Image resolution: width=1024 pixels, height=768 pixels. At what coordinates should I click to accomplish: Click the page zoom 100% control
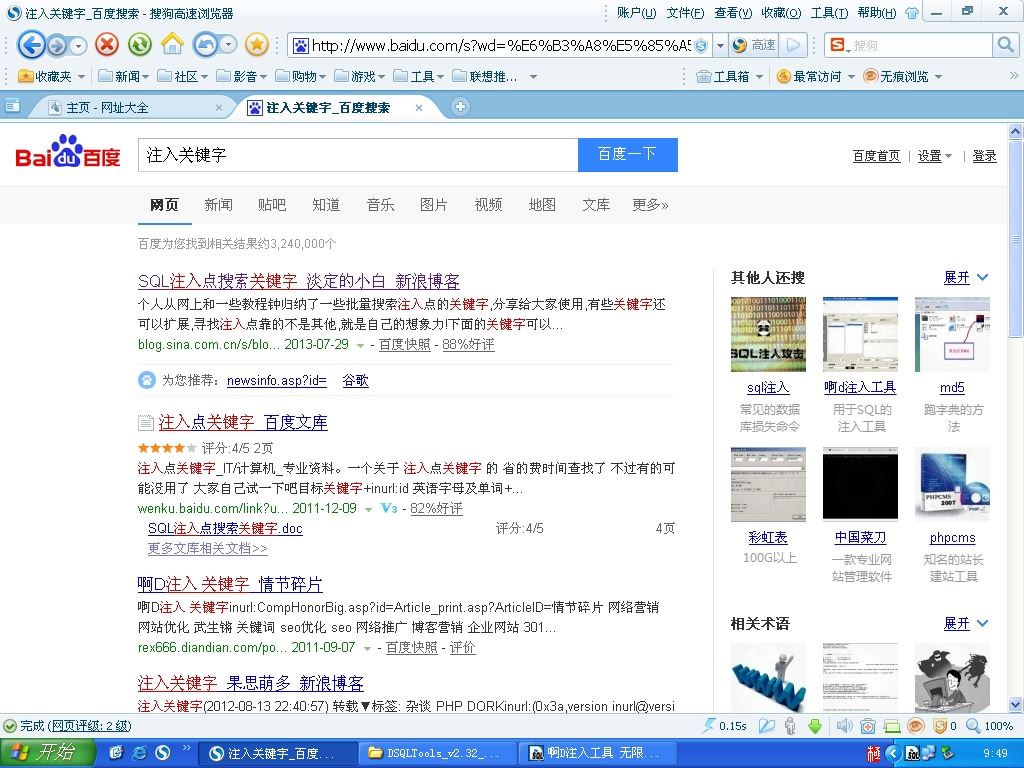[989, 726]
